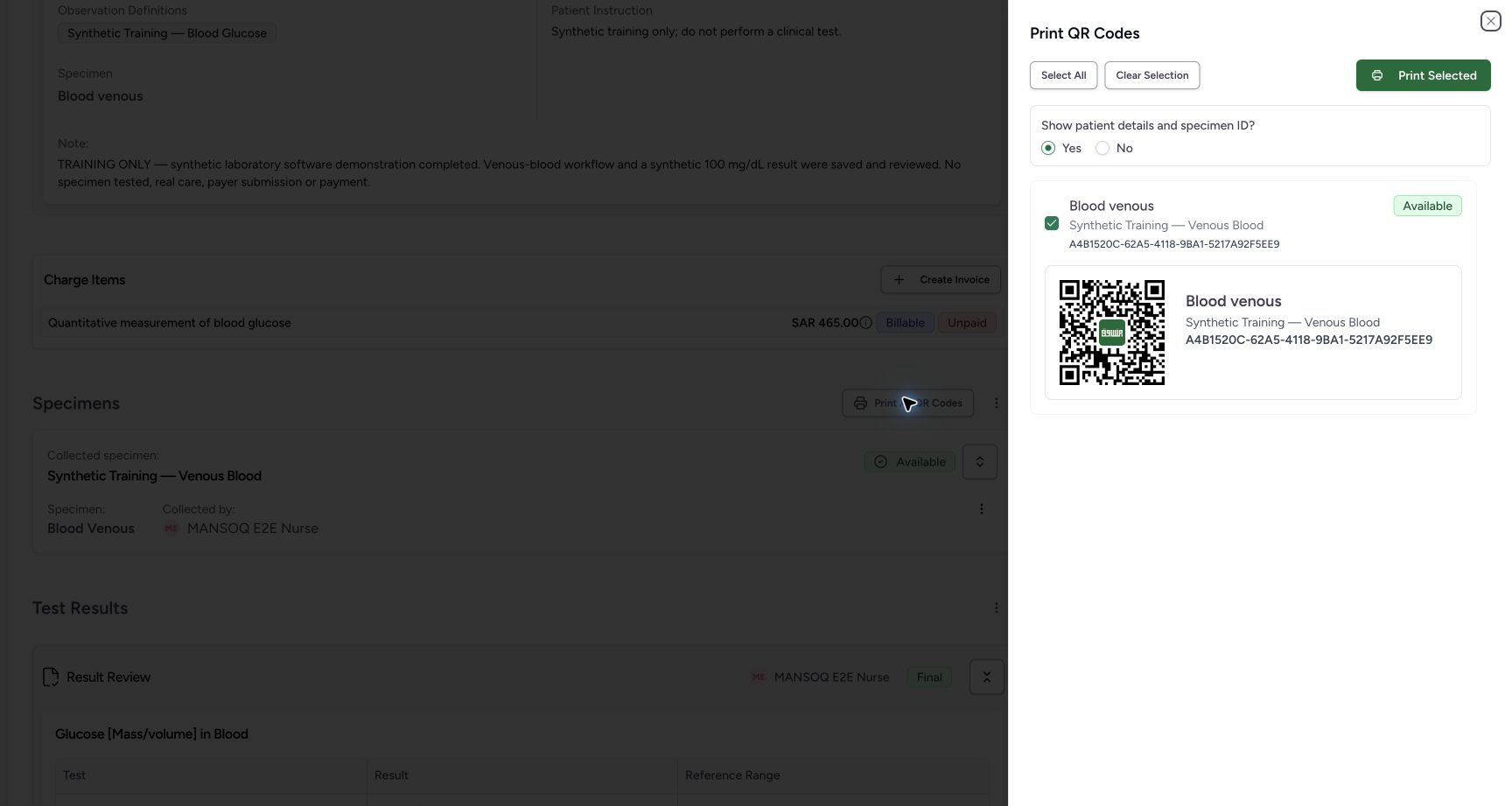Screen dimensions: 1512x806
Task: Click Select All button
Action: [1063, 75]
